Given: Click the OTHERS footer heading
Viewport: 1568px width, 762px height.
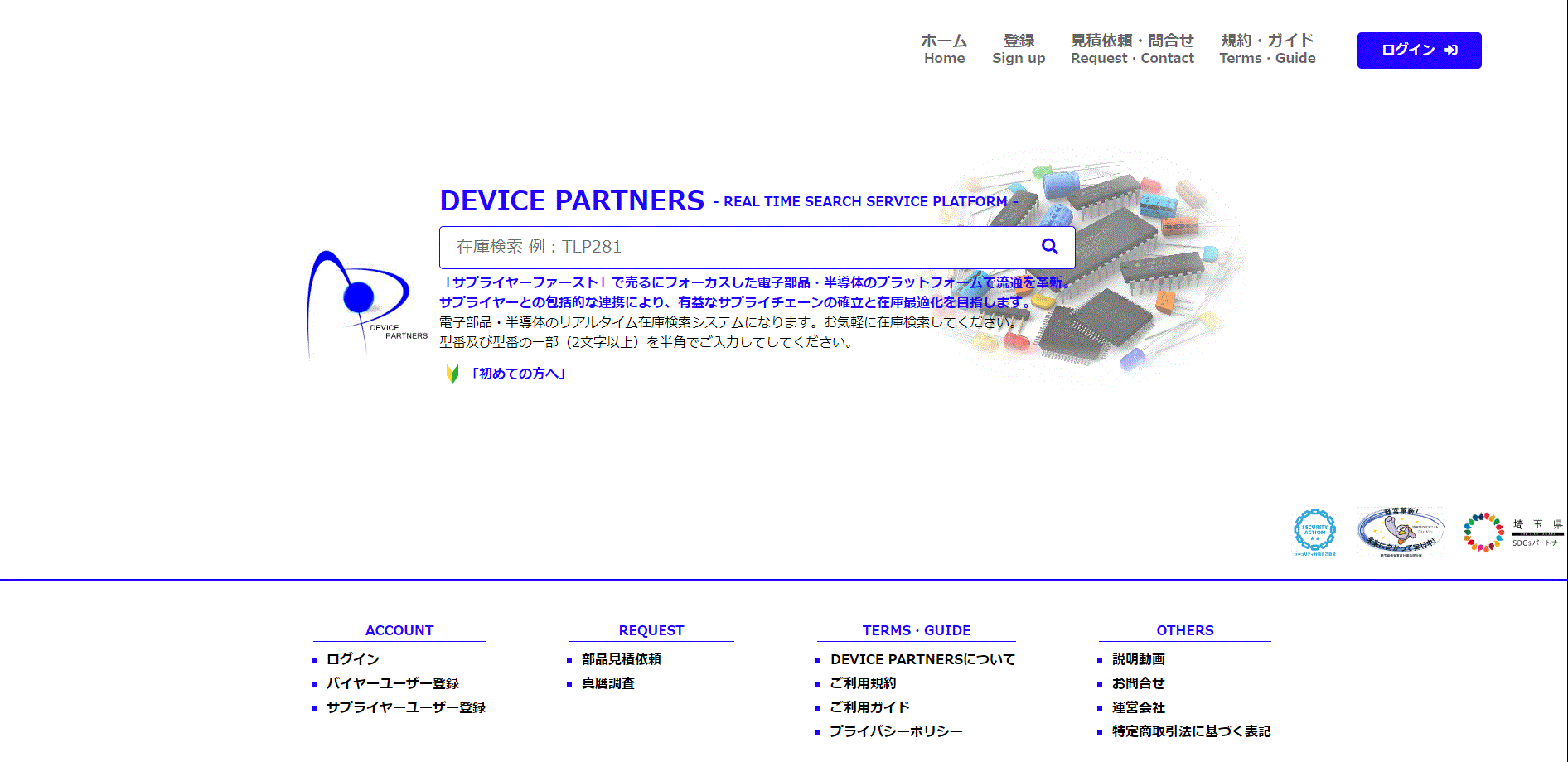Looking at the screenshot, I should (x=1185, y=630).
